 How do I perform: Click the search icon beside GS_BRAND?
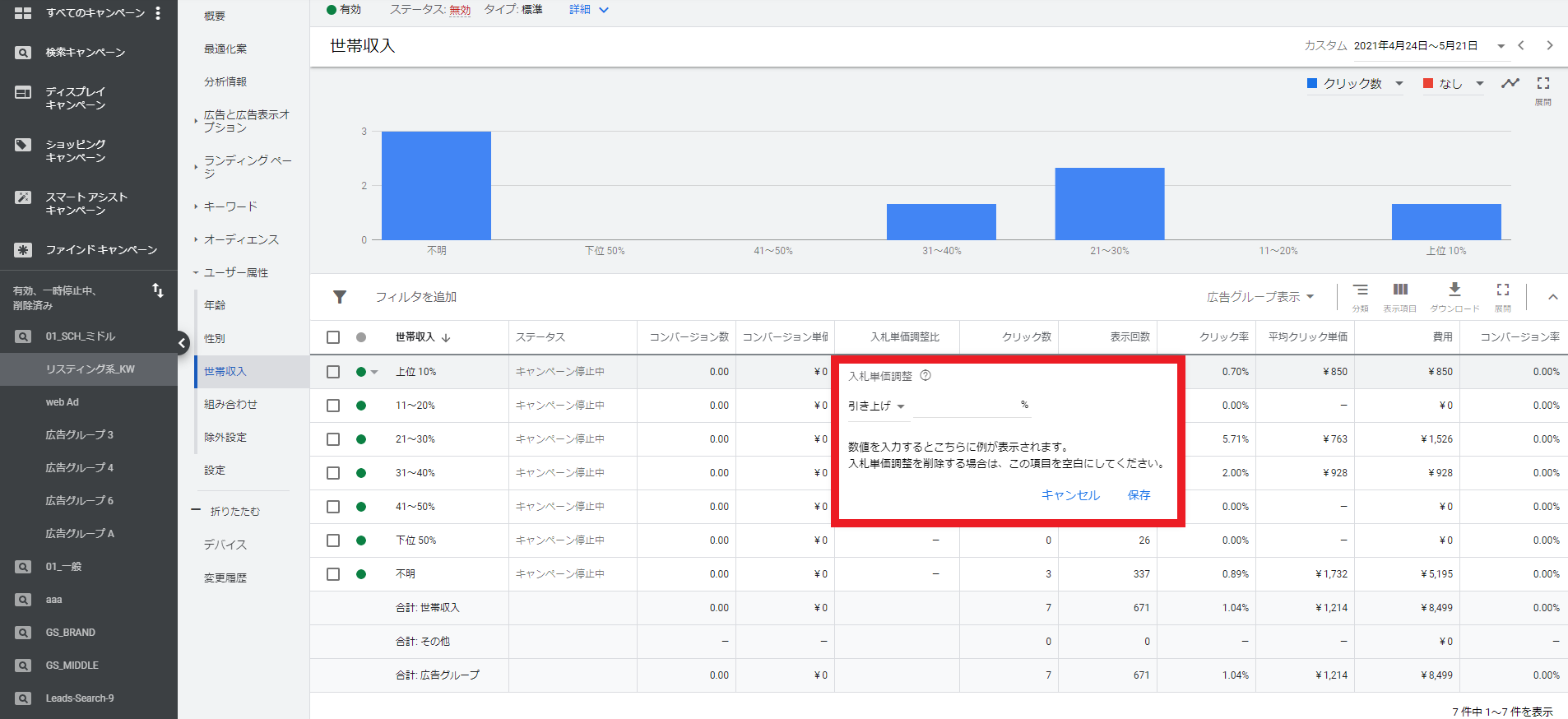[23, 633]
